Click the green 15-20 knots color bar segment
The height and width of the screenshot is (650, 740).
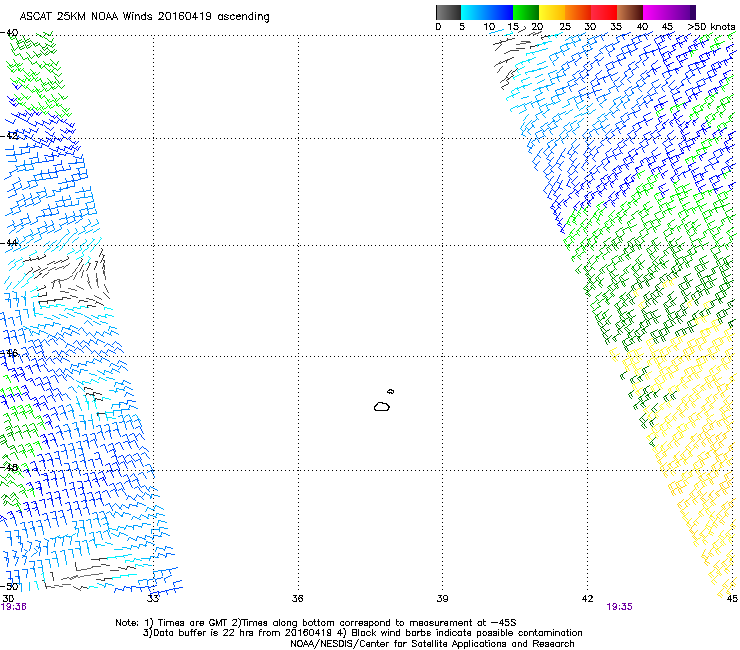pyautogui.click(x=526, y=12)
